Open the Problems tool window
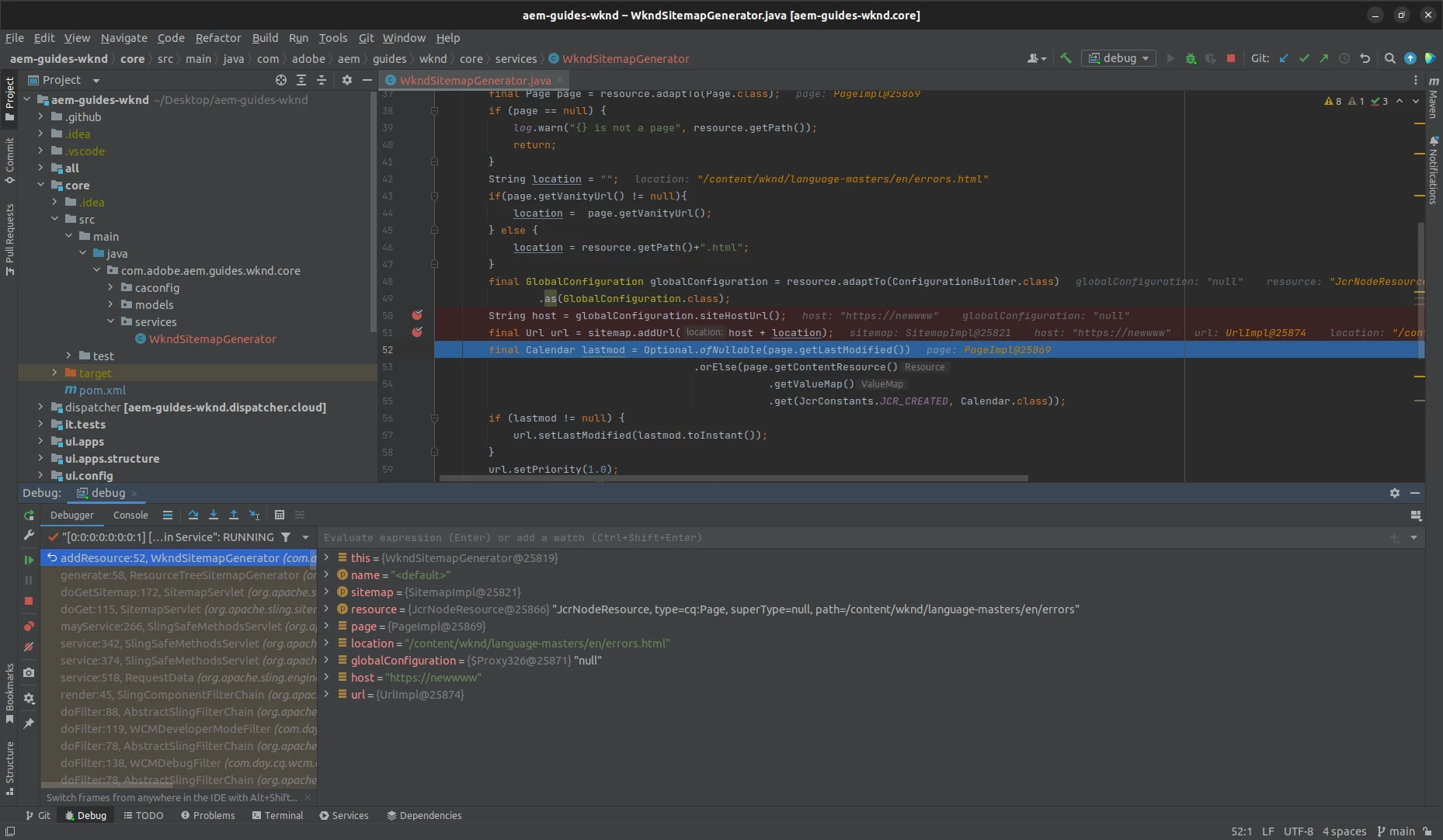The height and width of the screenshot is (840, 1443). click(207, 815)
